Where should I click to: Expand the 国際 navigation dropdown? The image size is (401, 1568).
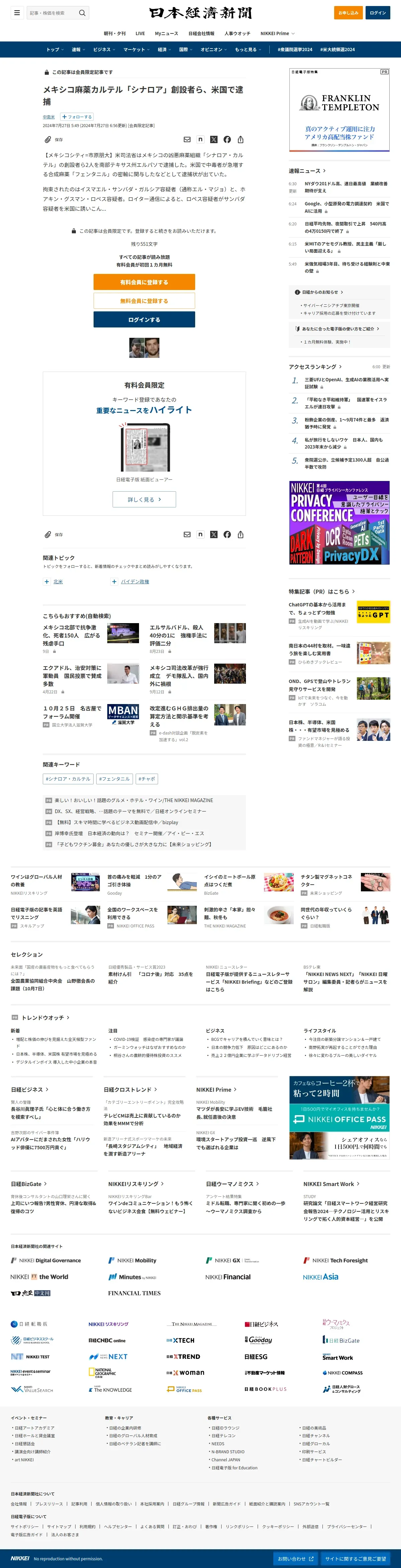[x=185, y=49]
